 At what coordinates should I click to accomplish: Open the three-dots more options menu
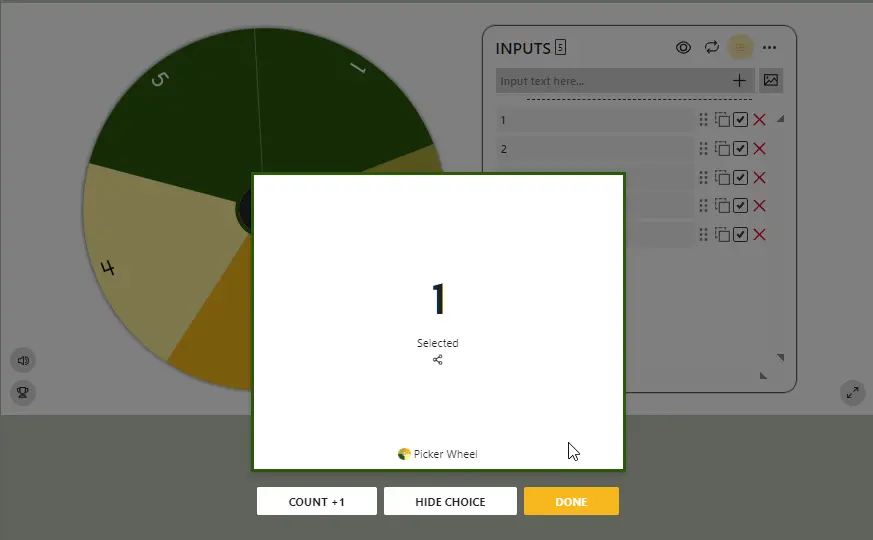click(769, 47)
